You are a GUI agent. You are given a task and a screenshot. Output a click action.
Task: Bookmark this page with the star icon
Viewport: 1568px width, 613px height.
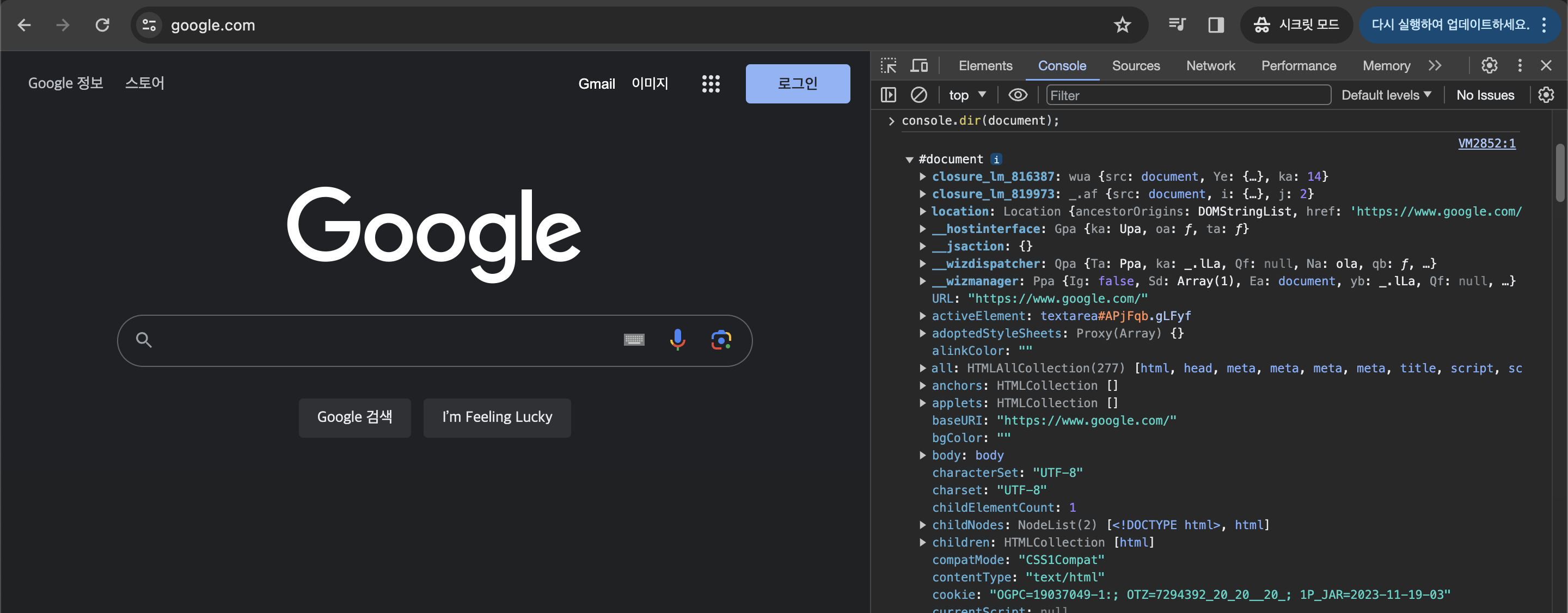[1122, 25]
